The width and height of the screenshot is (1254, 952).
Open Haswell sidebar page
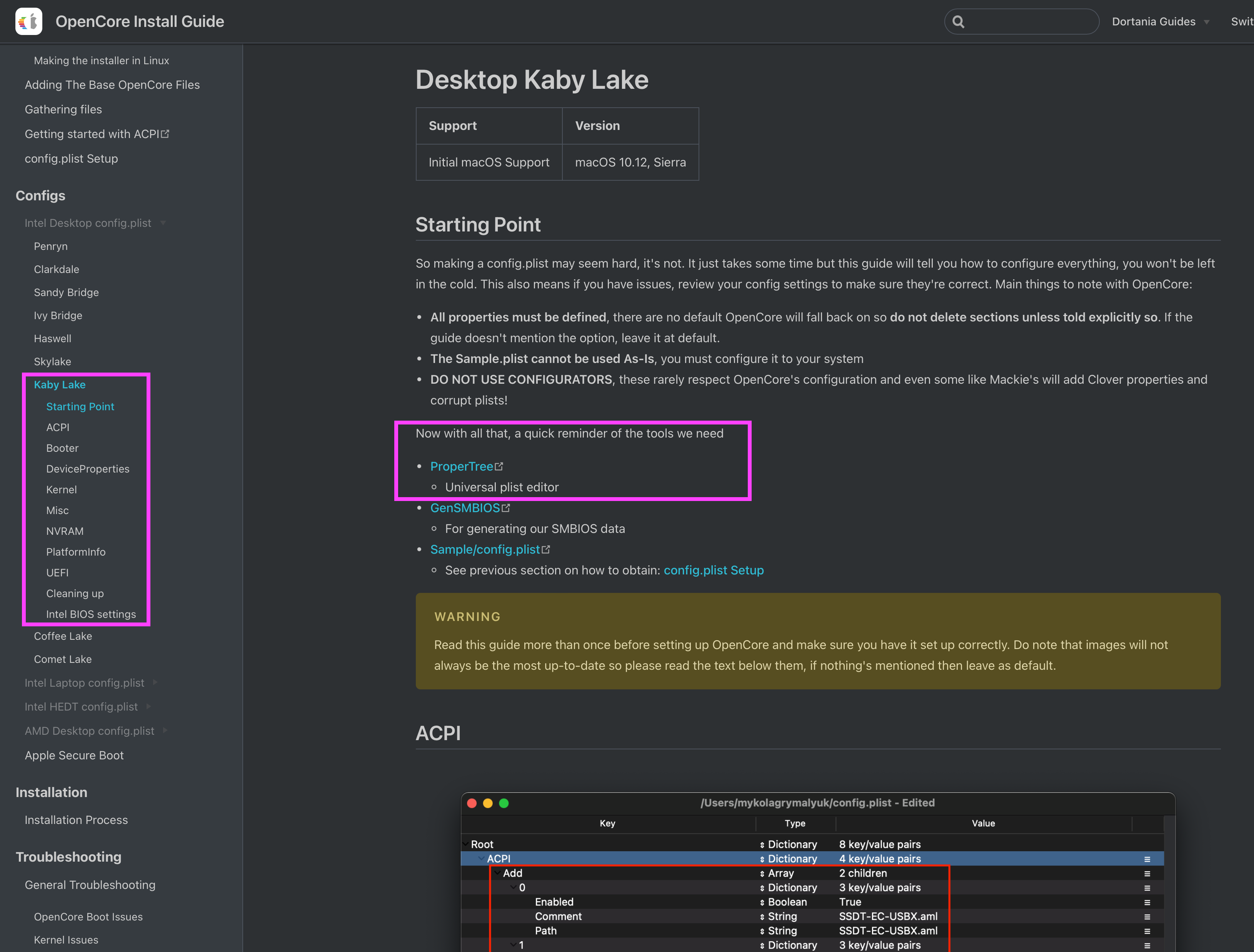(x=53, y=338)
